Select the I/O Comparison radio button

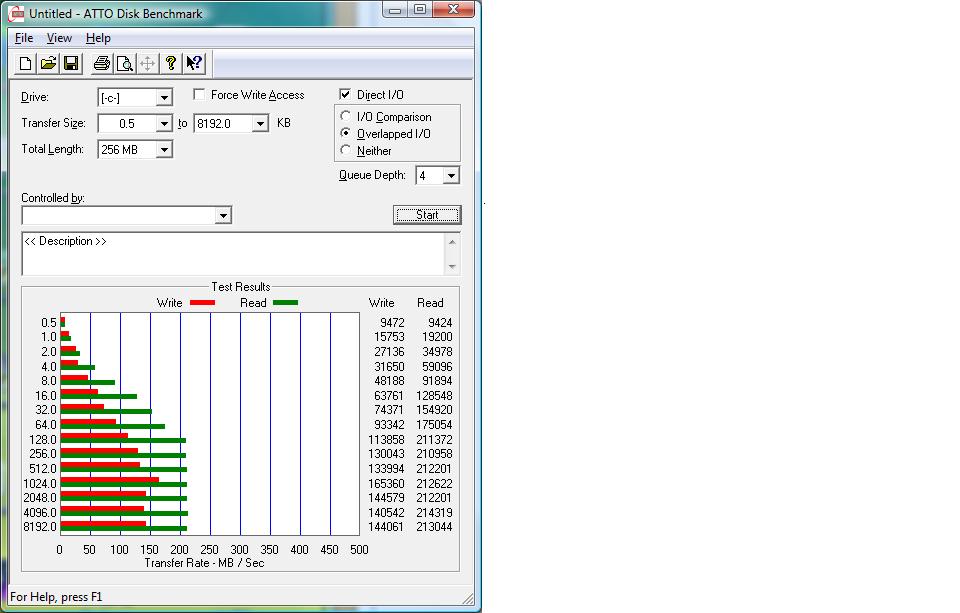coord(346,116)
